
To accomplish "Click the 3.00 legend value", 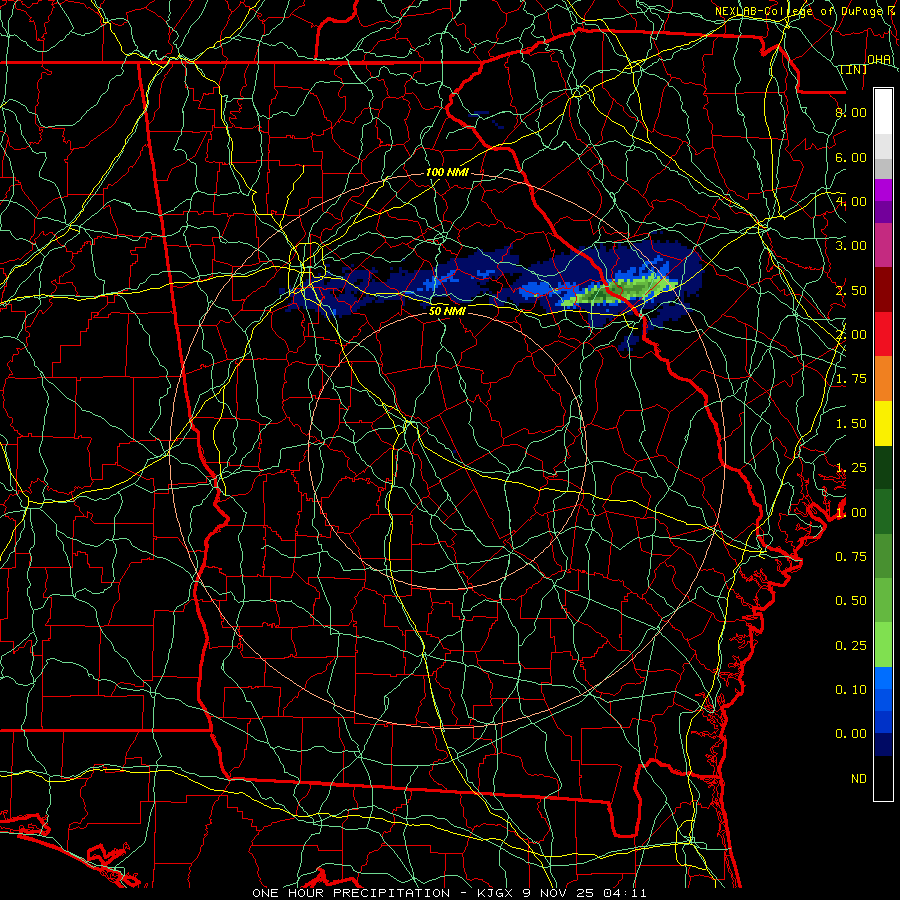I will point(851,246).
